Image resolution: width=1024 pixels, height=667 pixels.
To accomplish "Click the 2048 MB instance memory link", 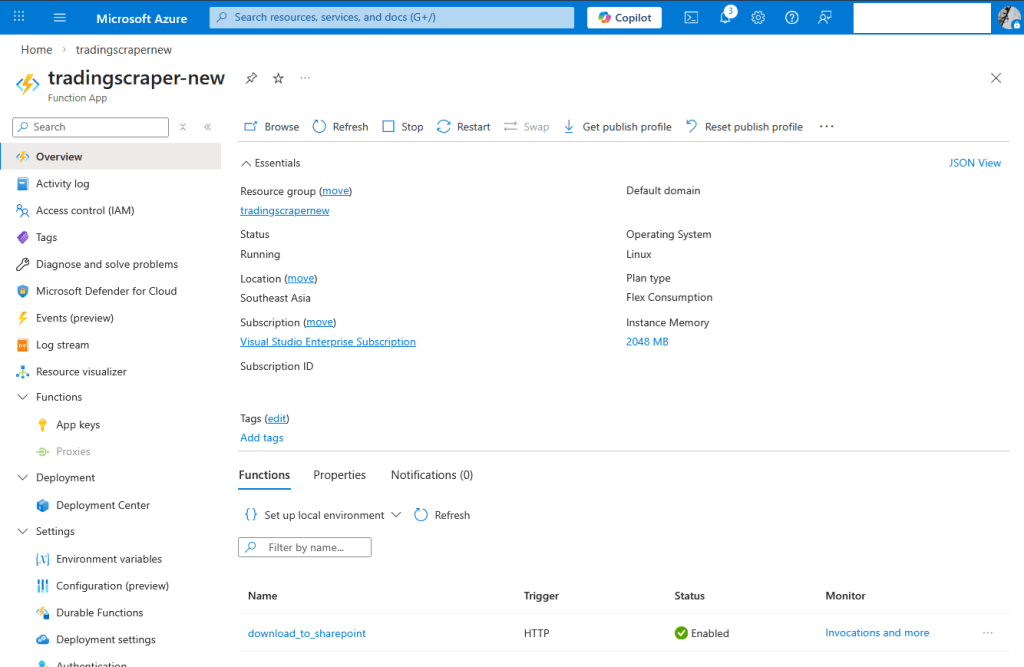I will tap(647, 342).
